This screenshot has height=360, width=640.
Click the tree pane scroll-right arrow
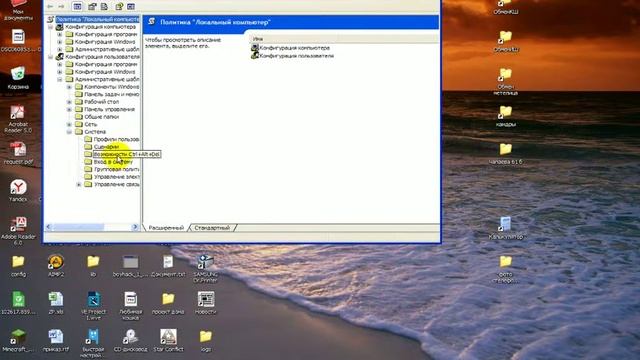tap(135, 227)
